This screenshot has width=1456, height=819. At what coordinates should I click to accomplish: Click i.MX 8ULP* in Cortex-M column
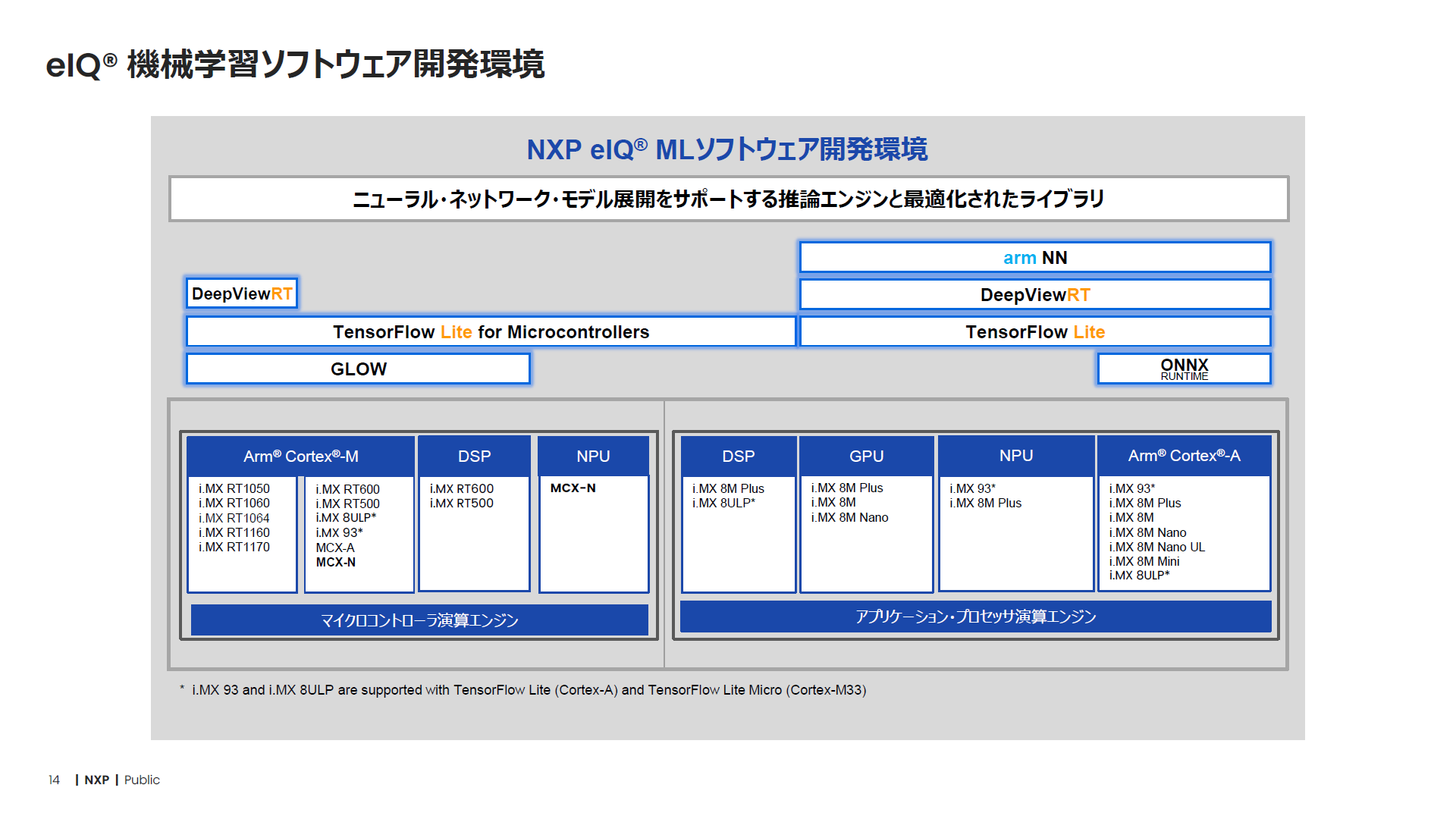346,517
